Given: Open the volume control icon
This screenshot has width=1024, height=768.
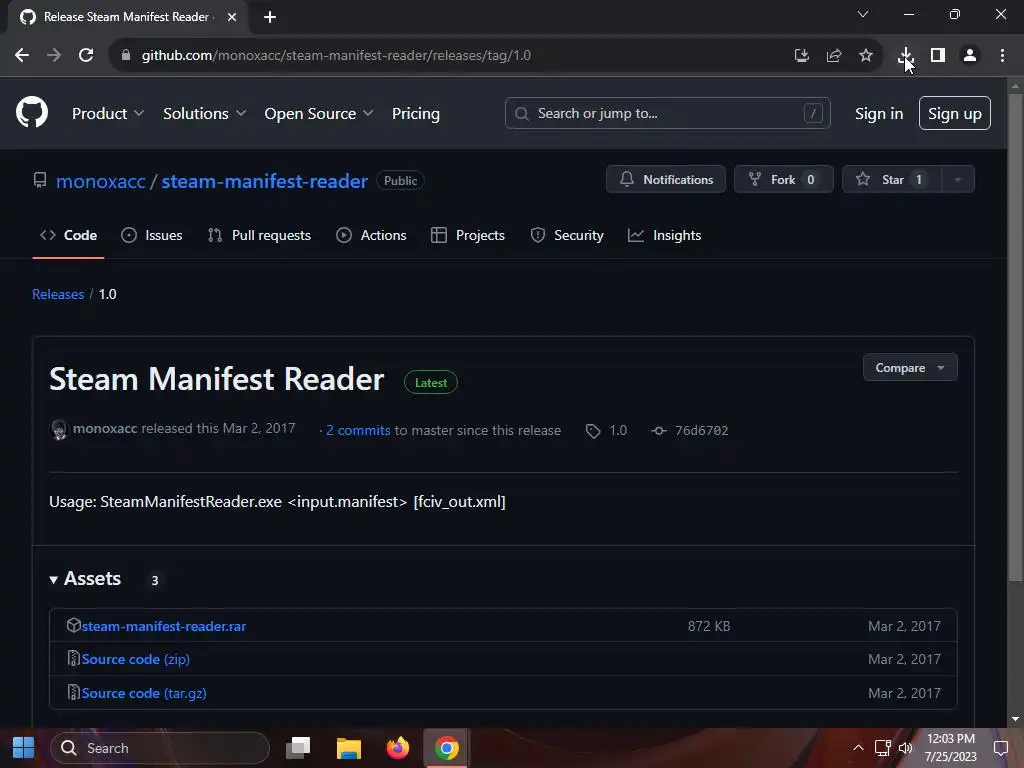Looking at the screenshot, I should tap(906, 748).
